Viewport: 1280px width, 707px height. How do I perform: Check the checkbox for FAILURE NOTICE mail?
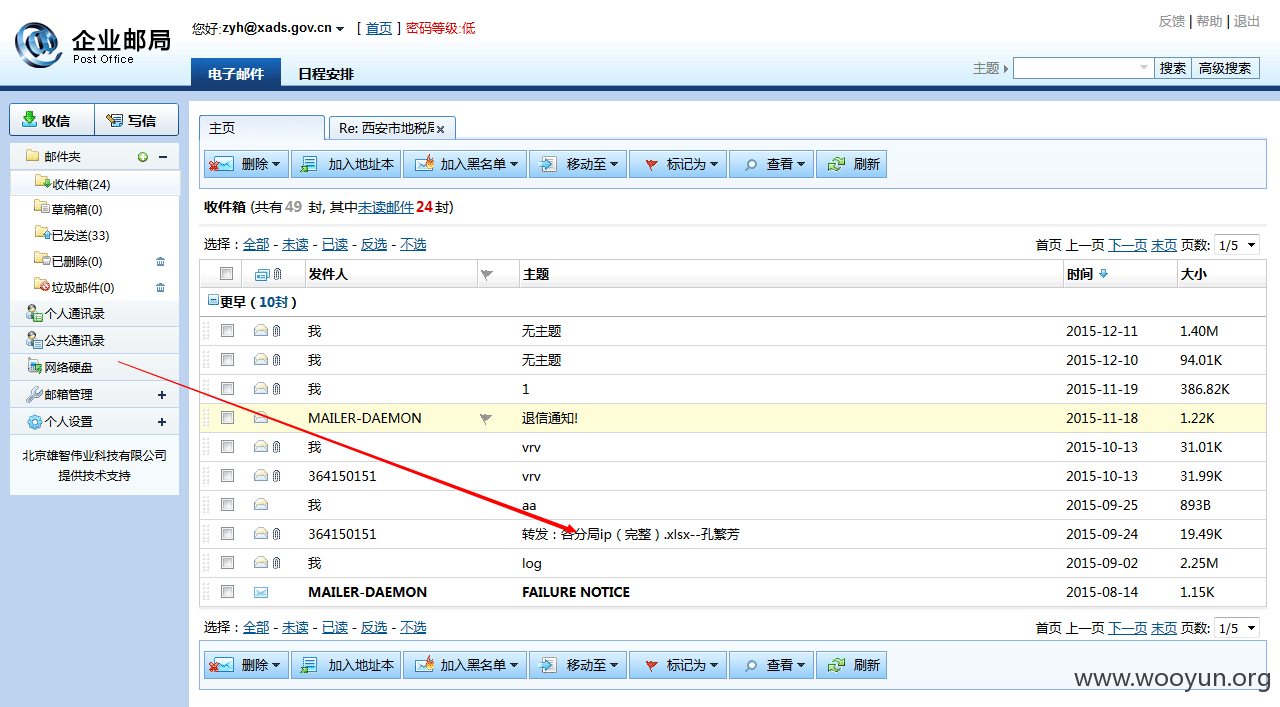(x=228, y=591)
